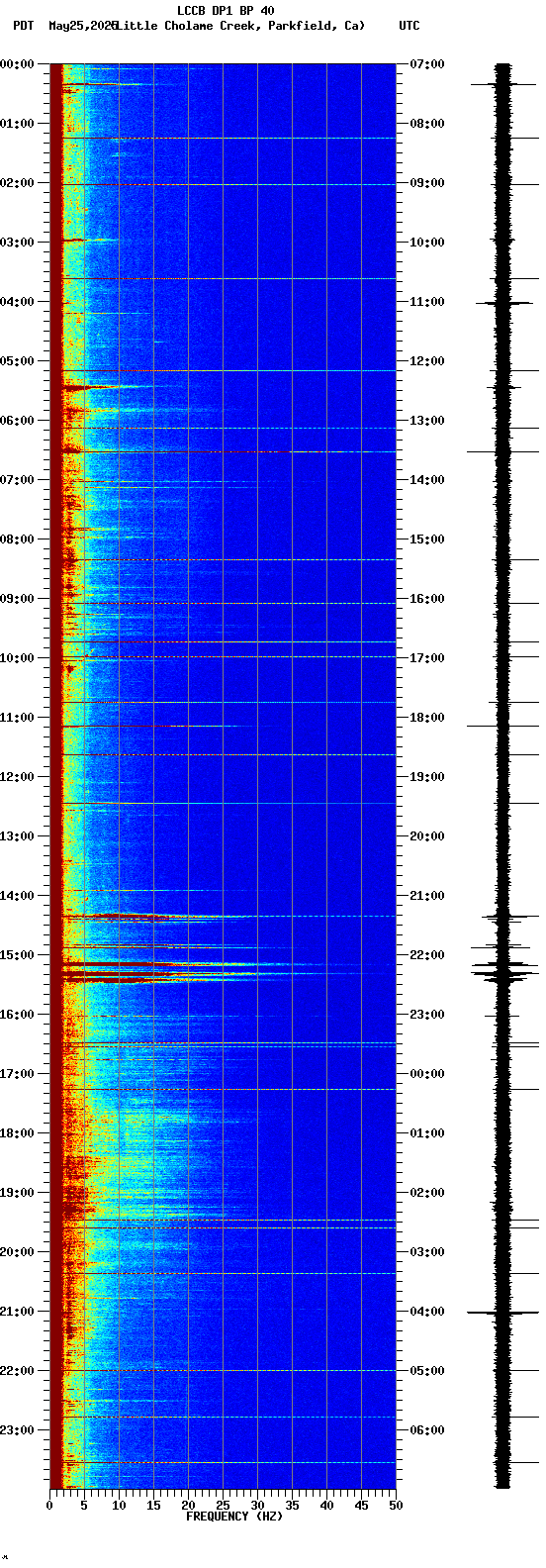Viewport: 546px width, 1568px height.
Task: Click the title text "LCCB DP1 BP 40"
Action: pyautogui.click(x=226, y=11)
